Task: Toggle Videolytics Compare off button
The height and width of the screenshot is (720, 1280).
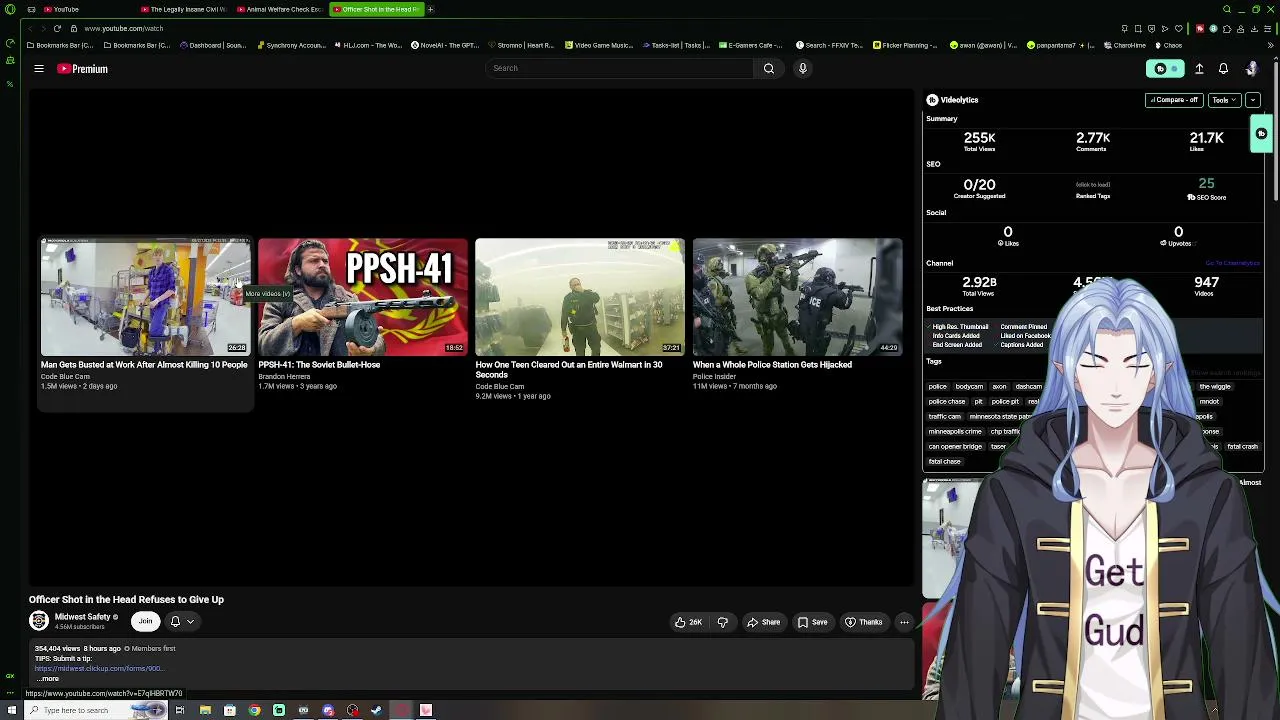Action: pos(1173,100)
